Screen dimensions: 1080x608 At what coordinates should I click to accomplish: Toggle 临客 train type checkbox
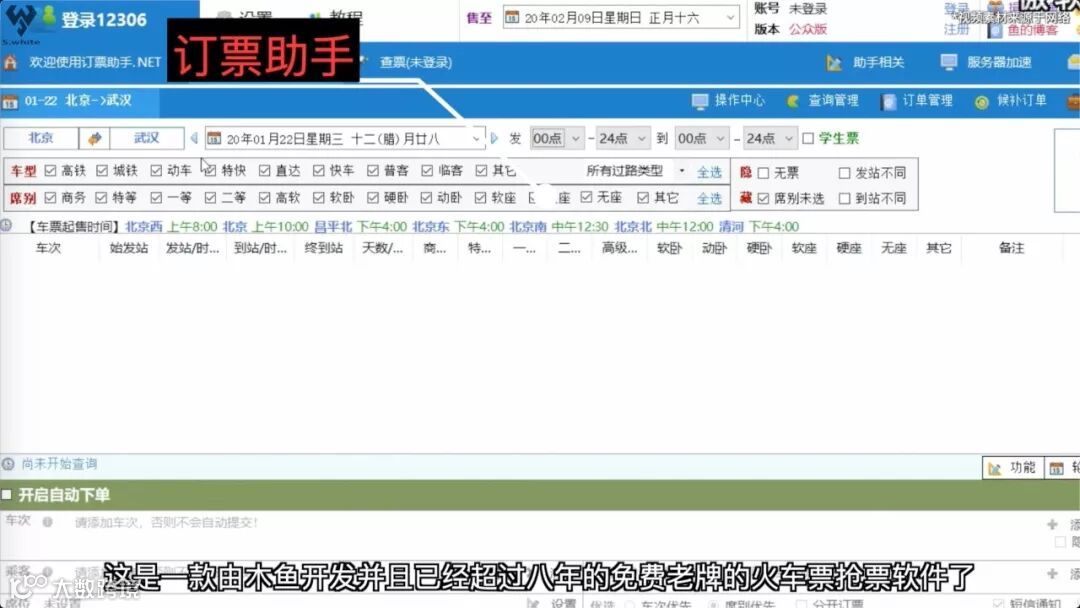point(427,170)
